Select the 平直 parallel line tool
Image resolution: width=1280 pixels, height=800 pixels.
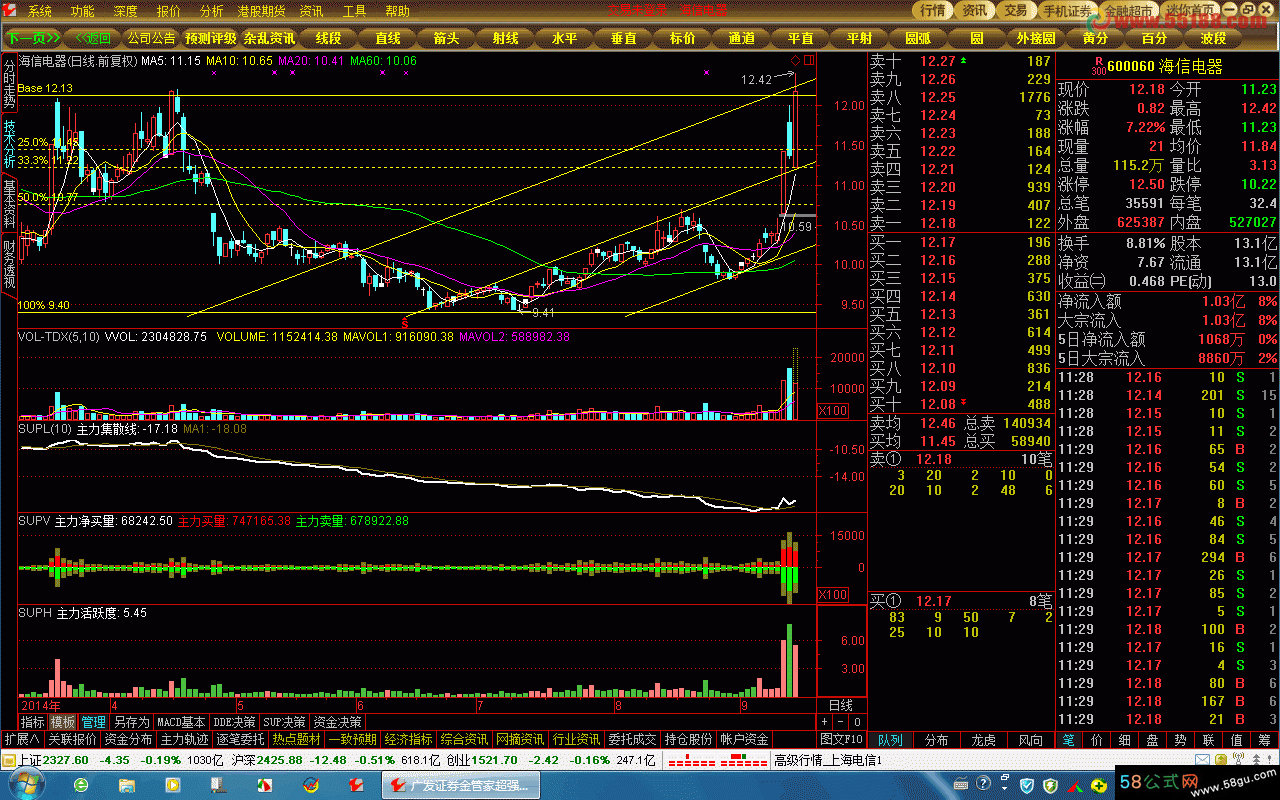coord(801,39)
